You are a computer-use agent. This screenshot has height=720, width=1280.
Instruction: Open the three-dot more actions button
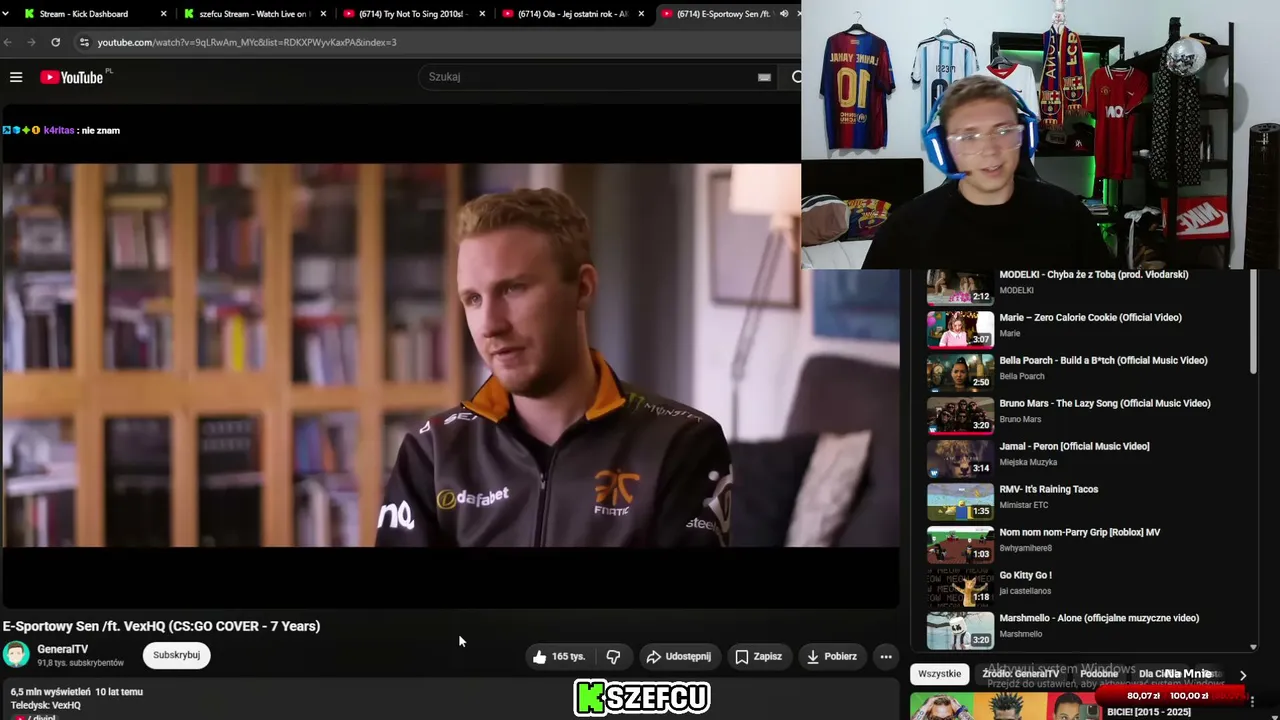point(886,657)
